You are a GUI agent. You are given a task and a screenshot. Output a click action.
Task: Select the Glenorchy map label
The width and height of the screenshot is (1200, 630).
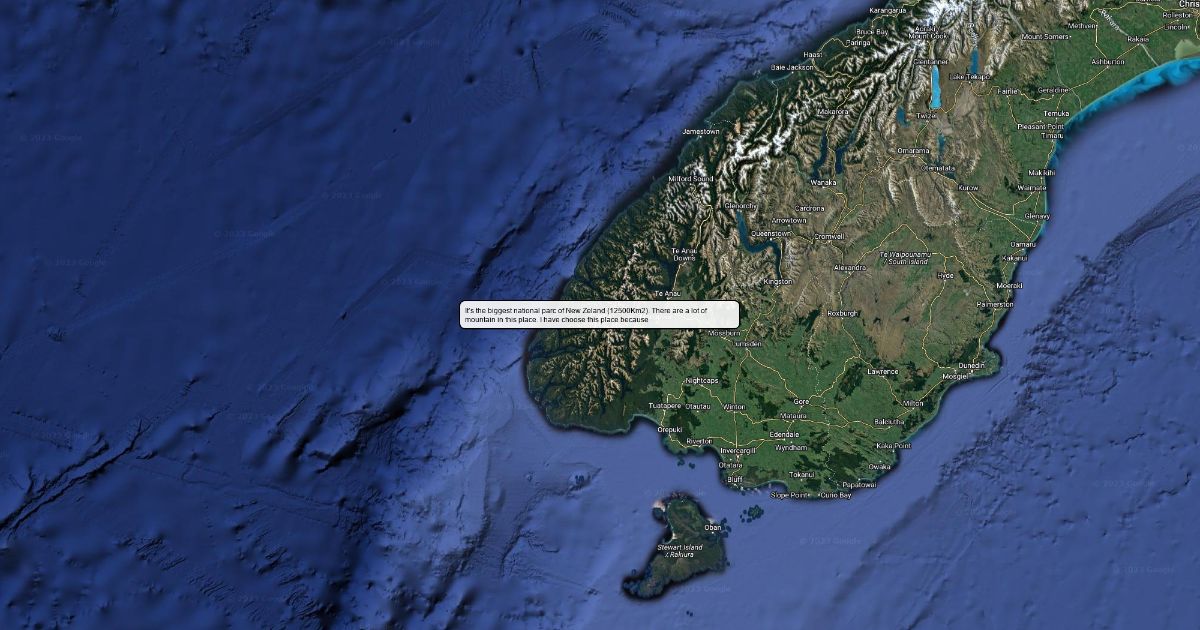click(x=740, y=206)
